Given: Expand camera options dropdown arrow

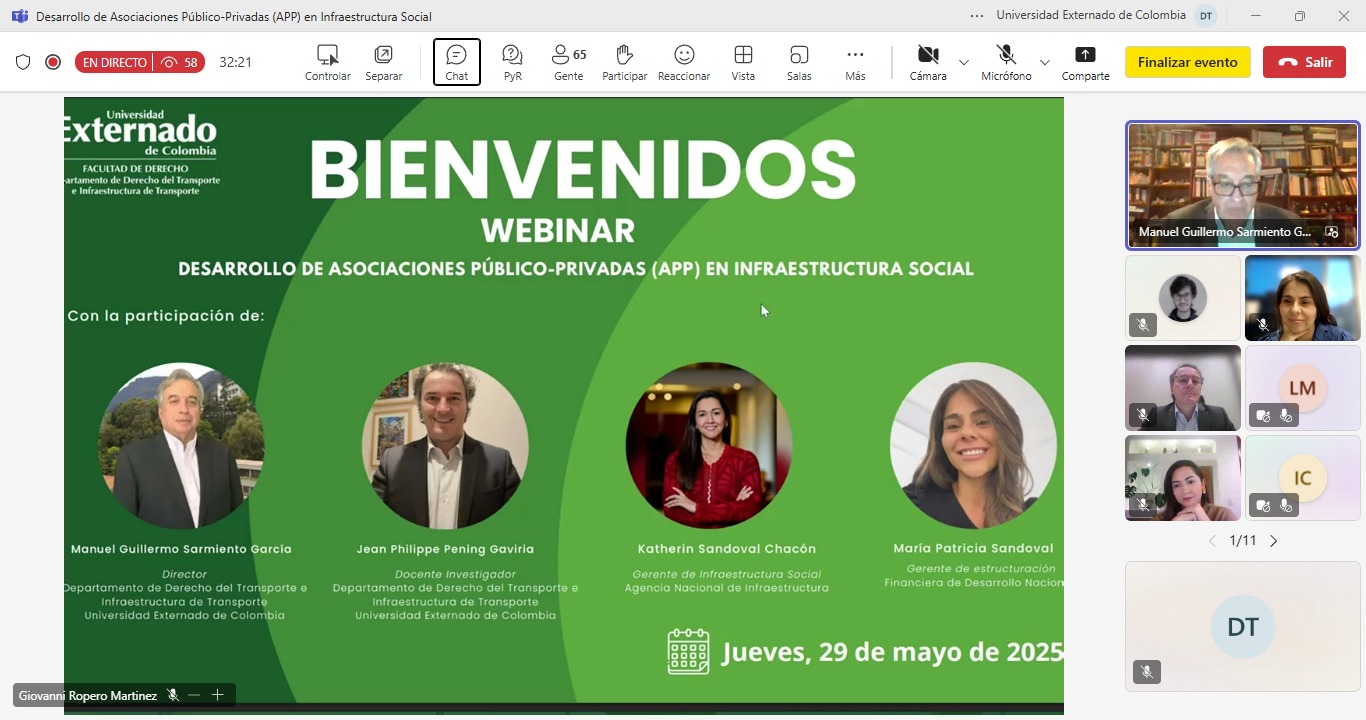Looking at the screenshot, I should click(964, 62).
